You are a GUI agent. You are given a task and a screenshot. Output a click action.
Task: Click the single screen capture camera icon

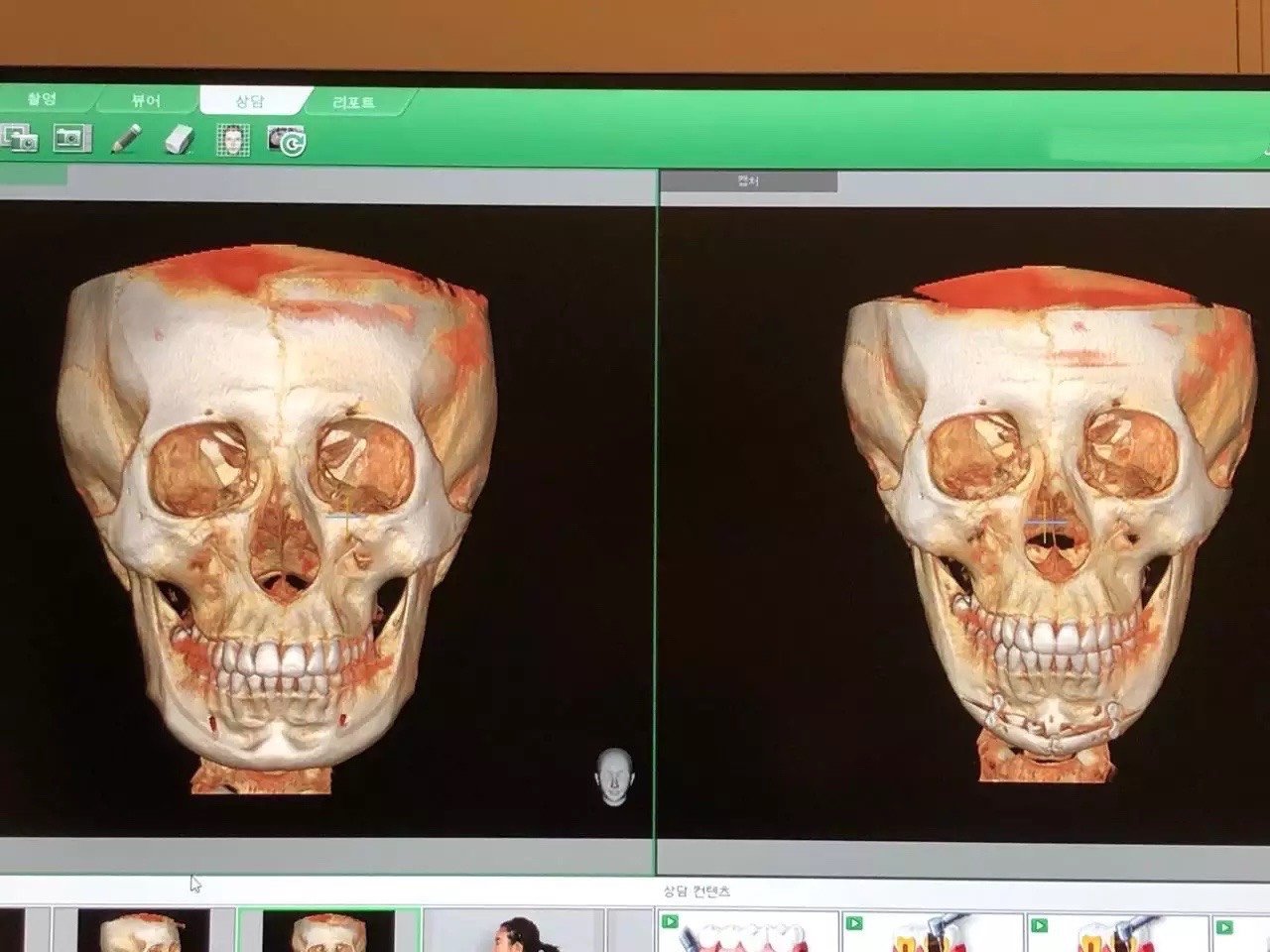(71, 138)
